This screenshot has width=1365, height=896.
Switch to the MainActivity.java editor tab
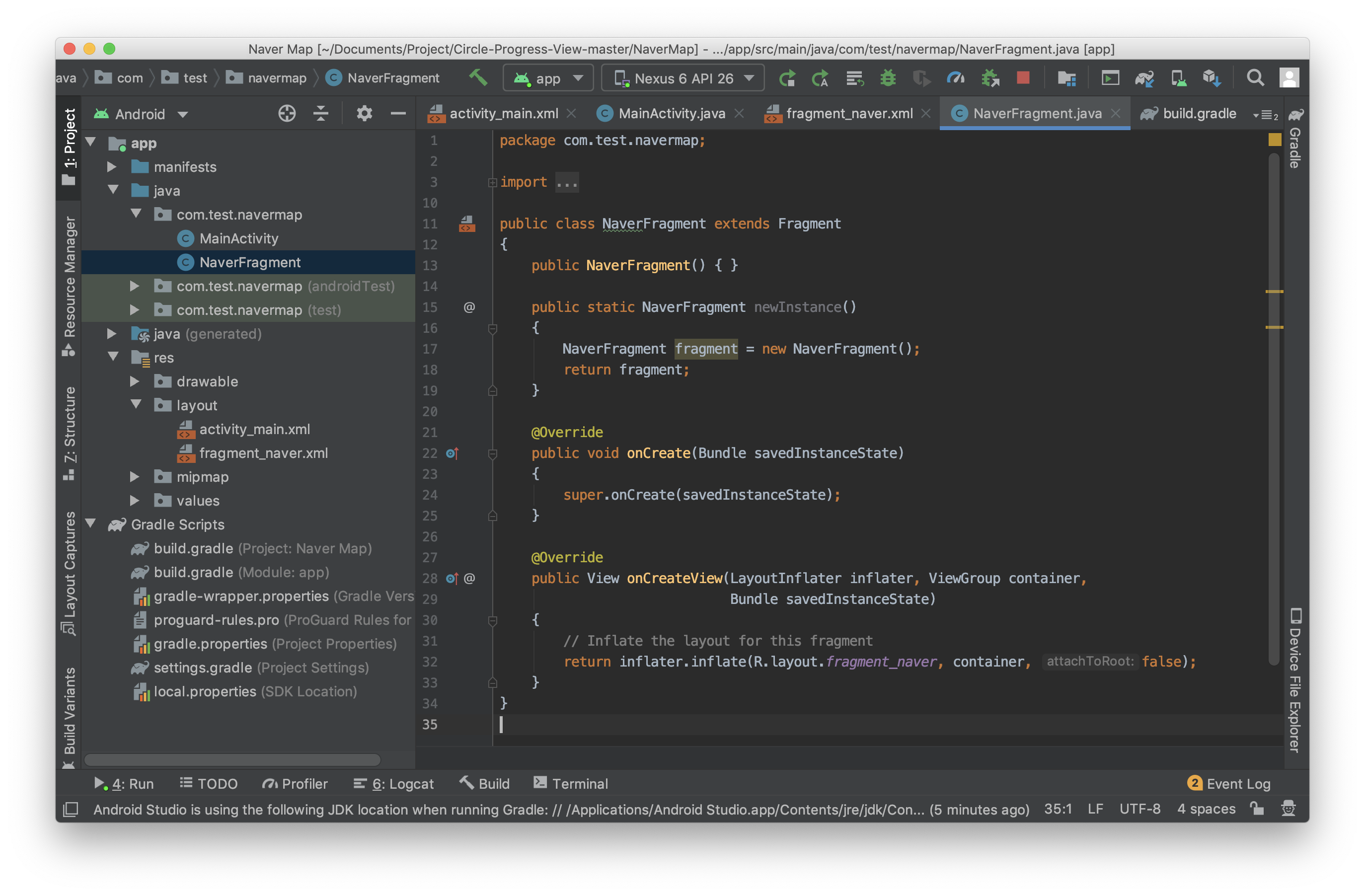(x=671, y=114)
